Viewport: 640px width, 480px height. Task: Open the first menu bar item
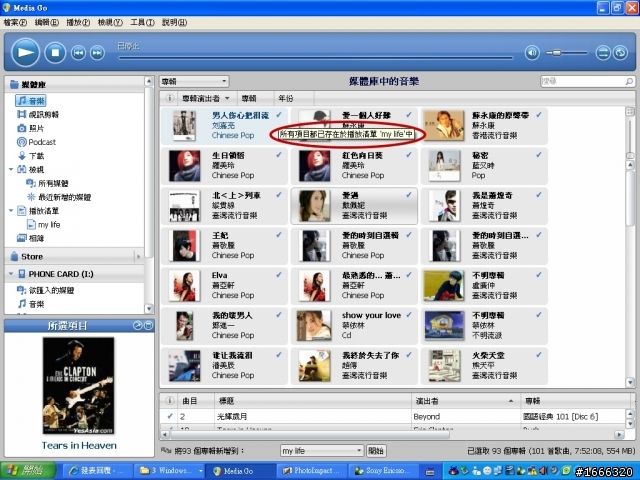(15, 22)
